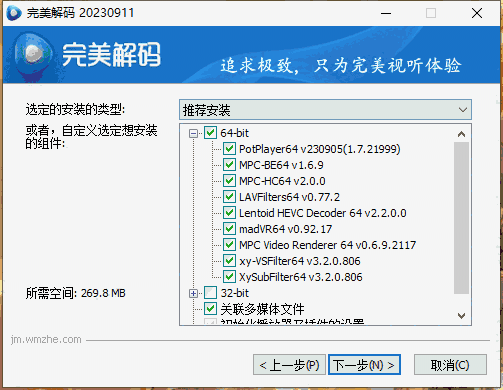Select the XySubFilter64 v3.2.0.806 row label
This screenshot has height=390, width=503.
point(301,277)
